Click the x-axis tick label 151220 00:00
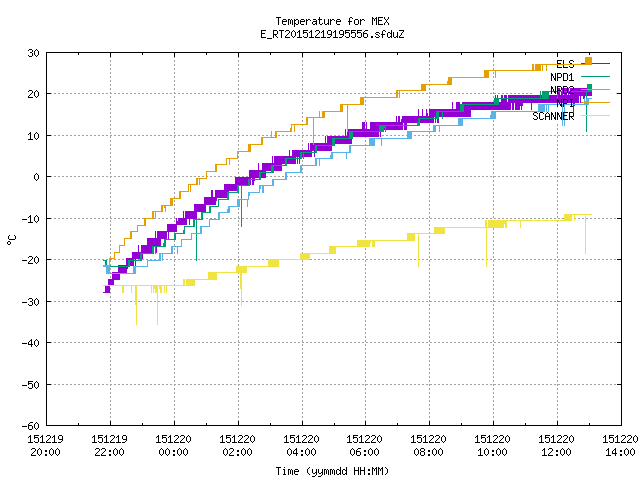Viewport: 640px width, 480px height. [173, 446]
